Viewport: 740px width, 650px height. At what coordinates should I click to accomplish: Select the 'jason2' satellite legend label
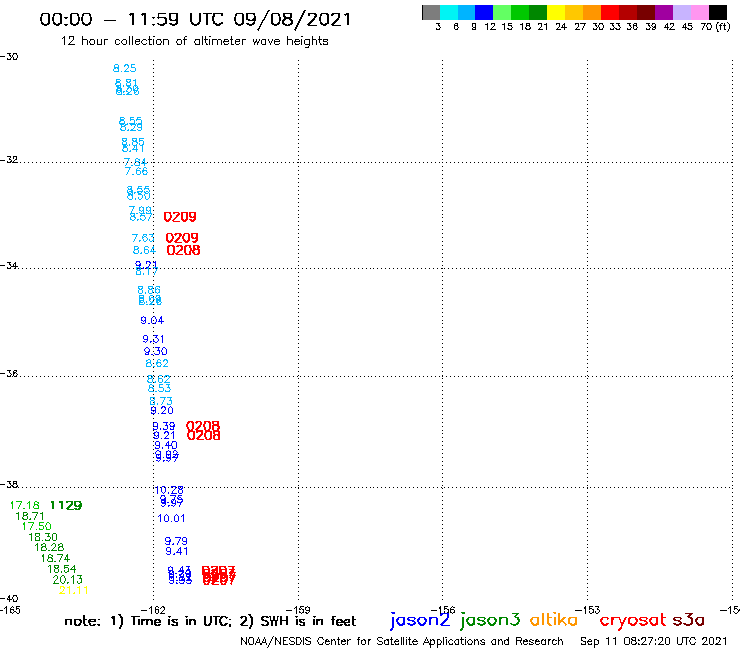pyautogui.click(x=420, y=620)
